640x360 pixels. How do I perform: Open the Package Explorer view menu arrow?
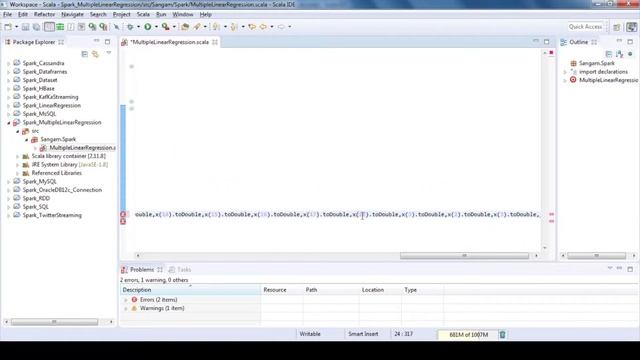pyautogui.click(x=109, y=53)
